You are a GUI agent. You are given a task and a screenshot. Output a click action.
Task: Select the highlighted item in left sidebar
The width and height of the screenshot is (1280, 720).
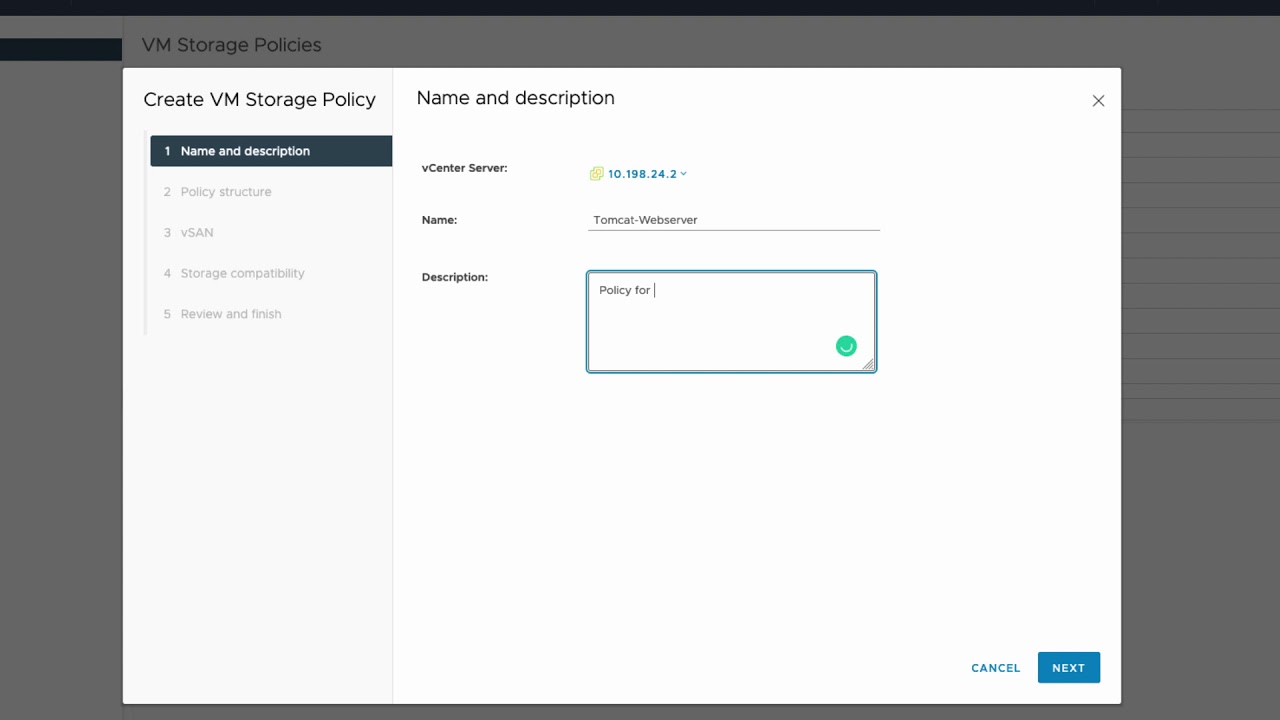point(60,49)
